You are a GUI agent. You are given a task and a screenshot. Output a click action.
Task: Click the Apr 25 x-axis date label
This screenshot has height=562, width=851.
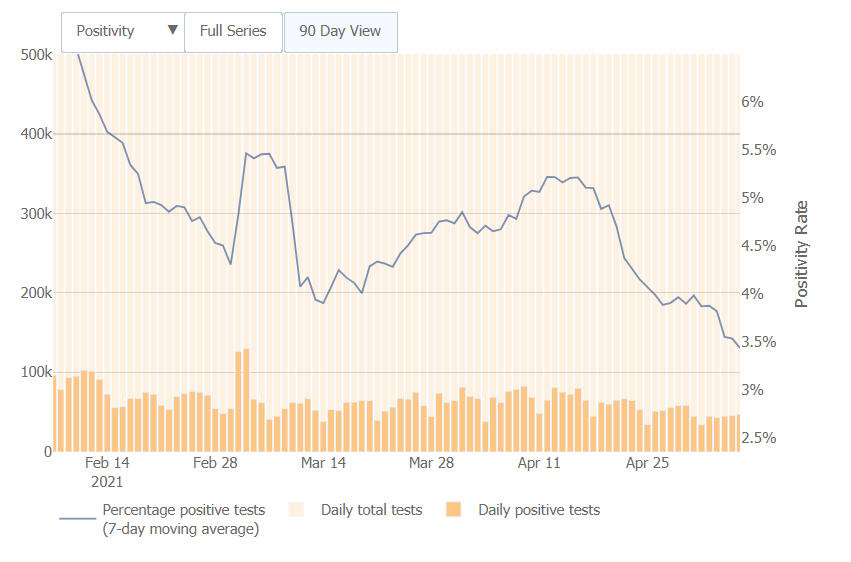[x=647, y=463]
